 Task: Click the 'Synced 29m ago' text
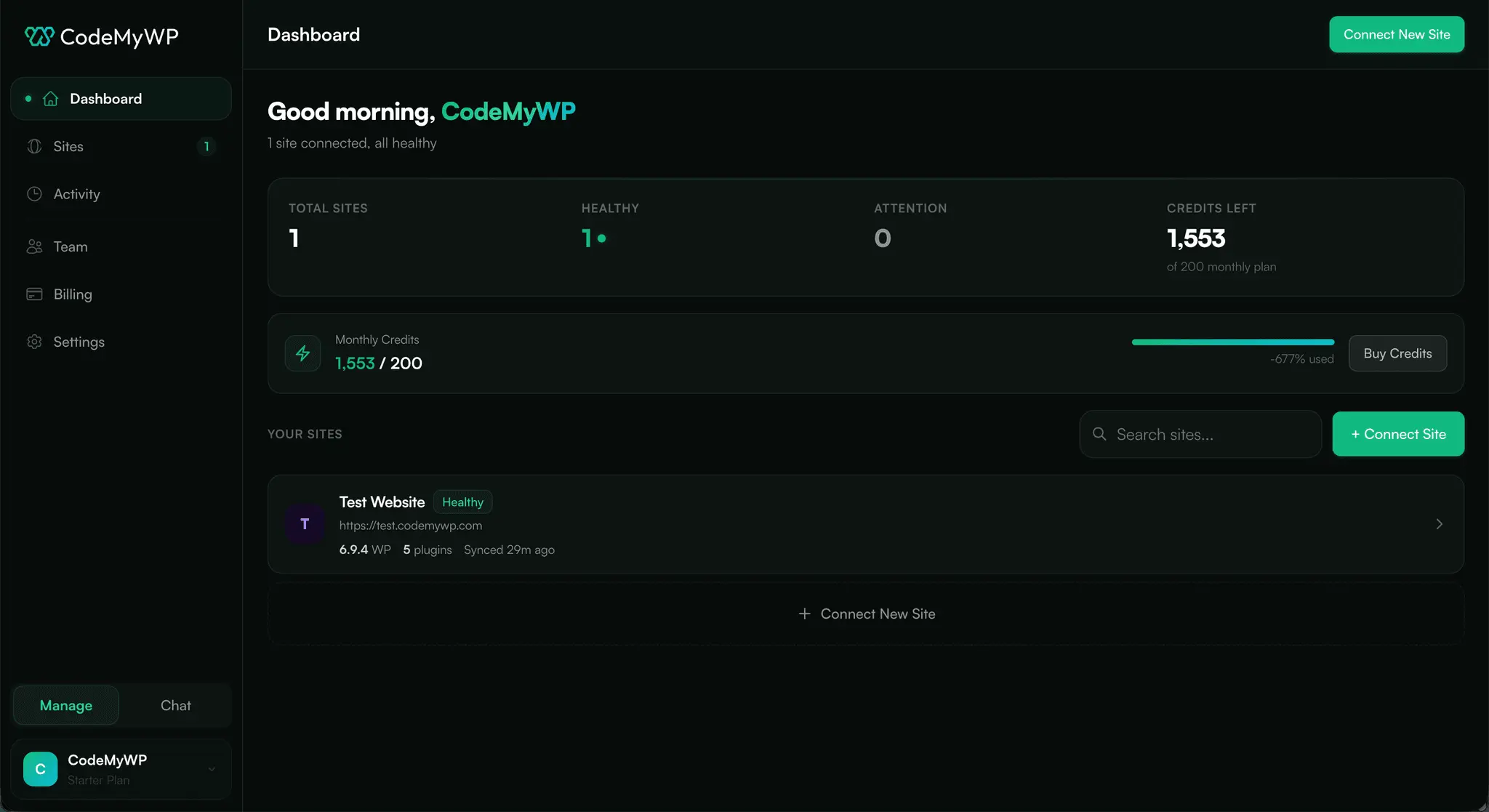click(x=509, y=550)
